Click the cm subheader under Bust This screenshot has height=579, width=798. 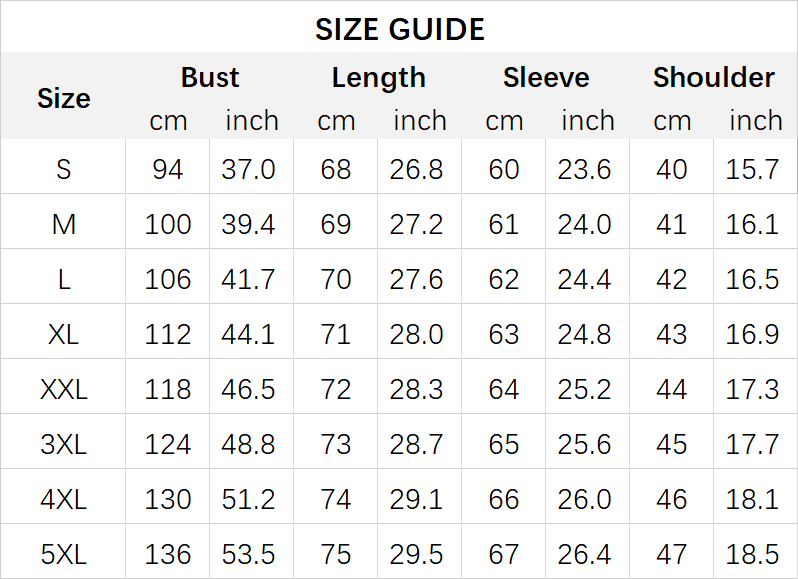point(168,121)
